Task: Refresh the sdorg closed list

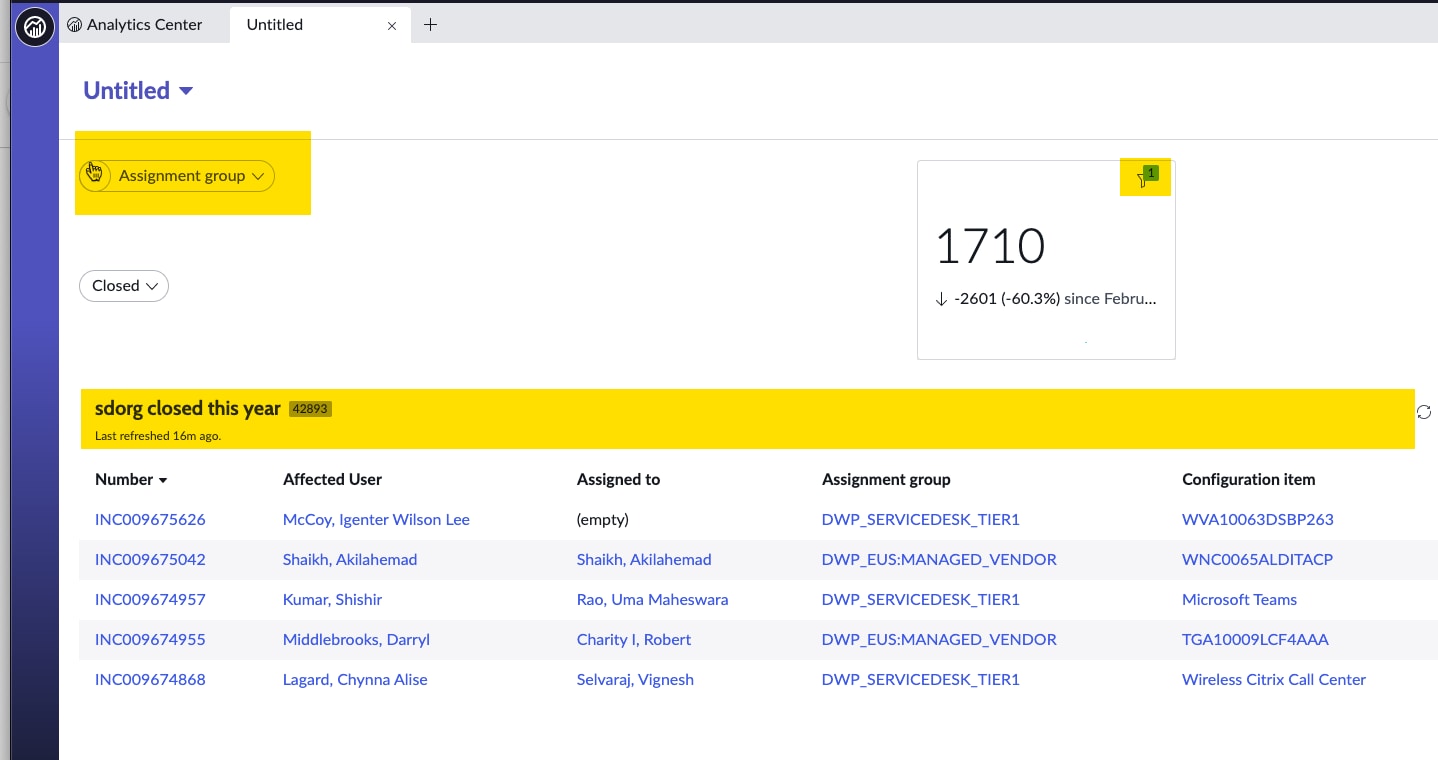Action: point(1424,412)
